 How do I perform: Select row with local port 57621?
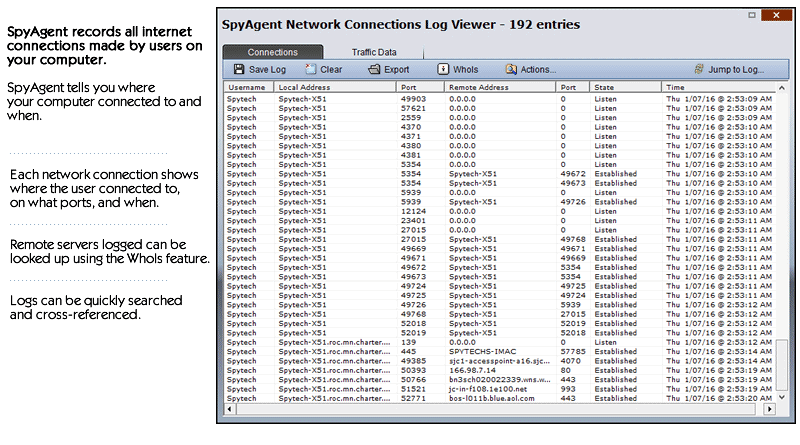pos(500,108)
